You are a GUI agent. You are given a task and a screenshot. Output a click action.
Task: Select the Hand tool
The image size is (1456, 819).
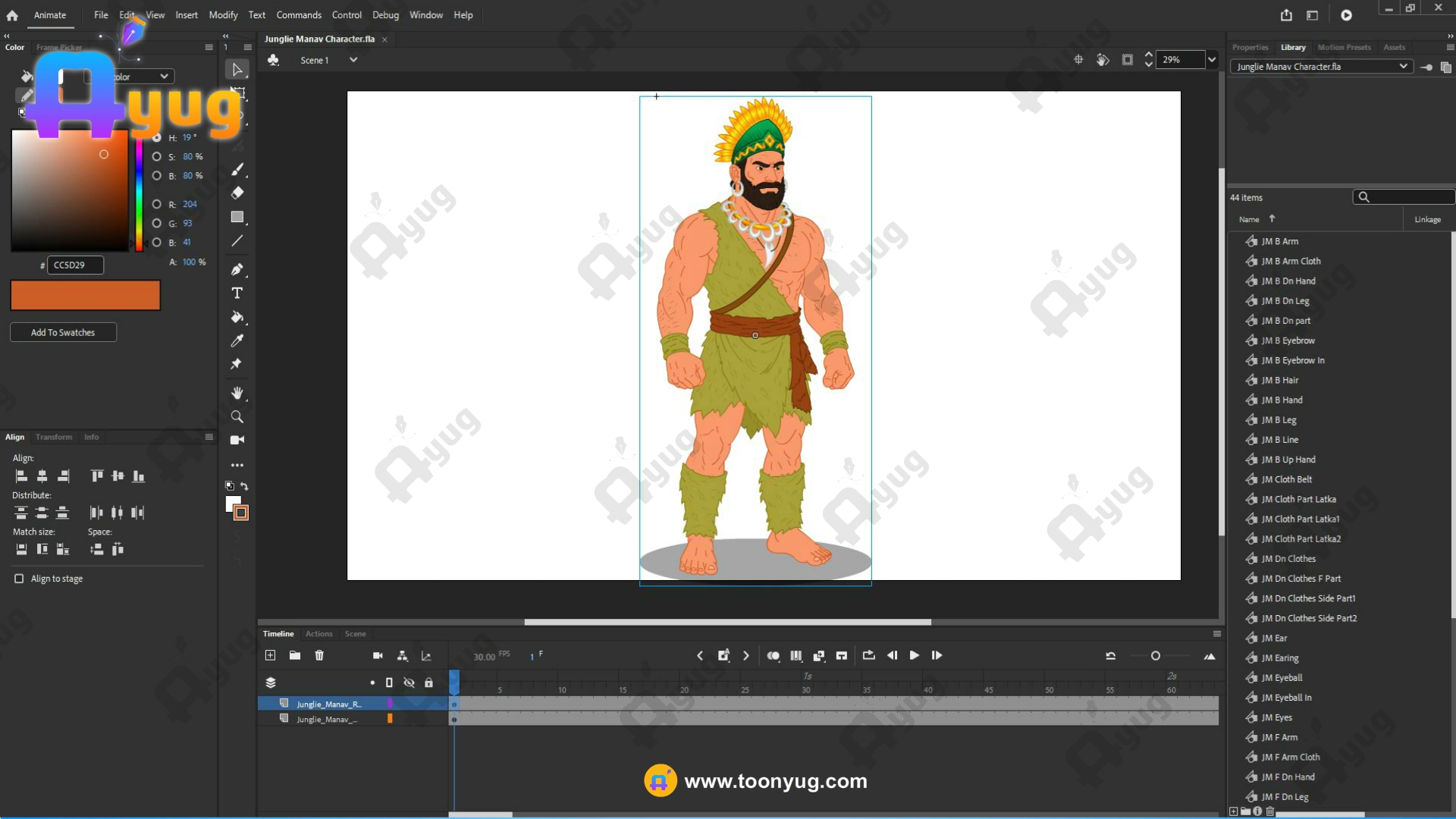237,393
